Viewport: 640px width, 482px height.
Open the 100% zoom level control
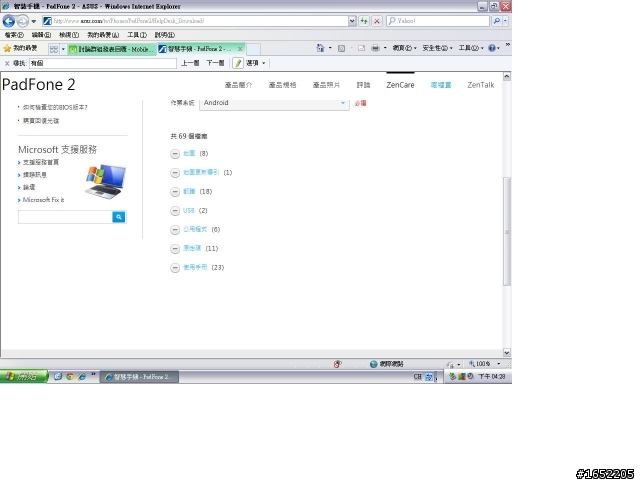484,364
